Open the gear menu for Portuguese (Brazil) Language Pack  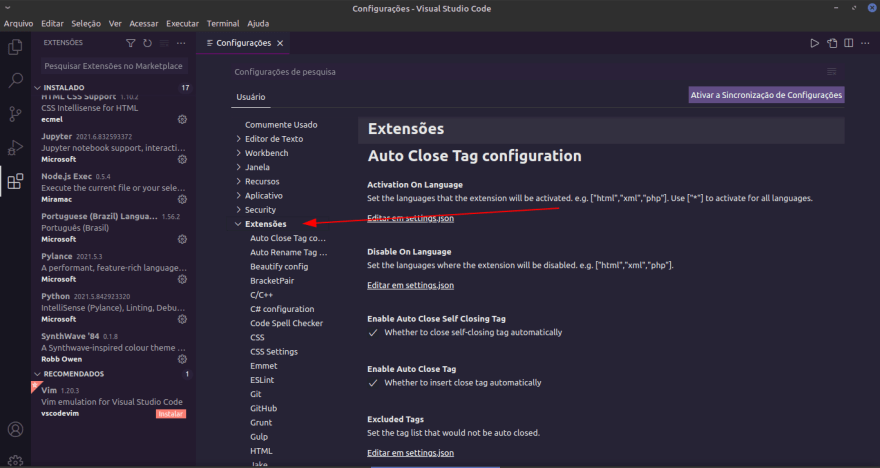coord(182,239)
